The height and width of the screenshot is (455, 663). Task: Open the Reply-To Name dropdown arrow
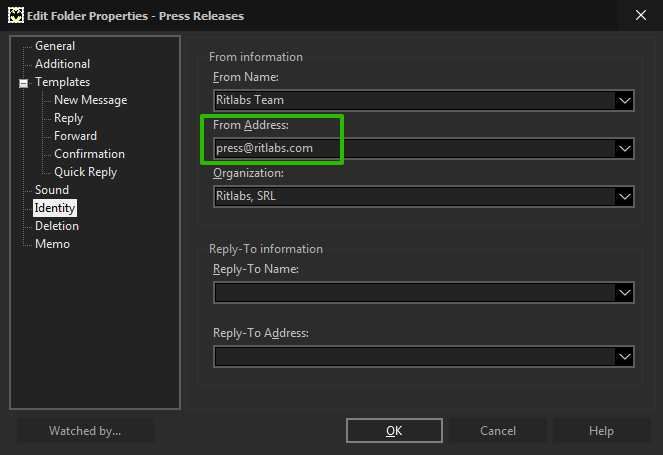point(625,292)
